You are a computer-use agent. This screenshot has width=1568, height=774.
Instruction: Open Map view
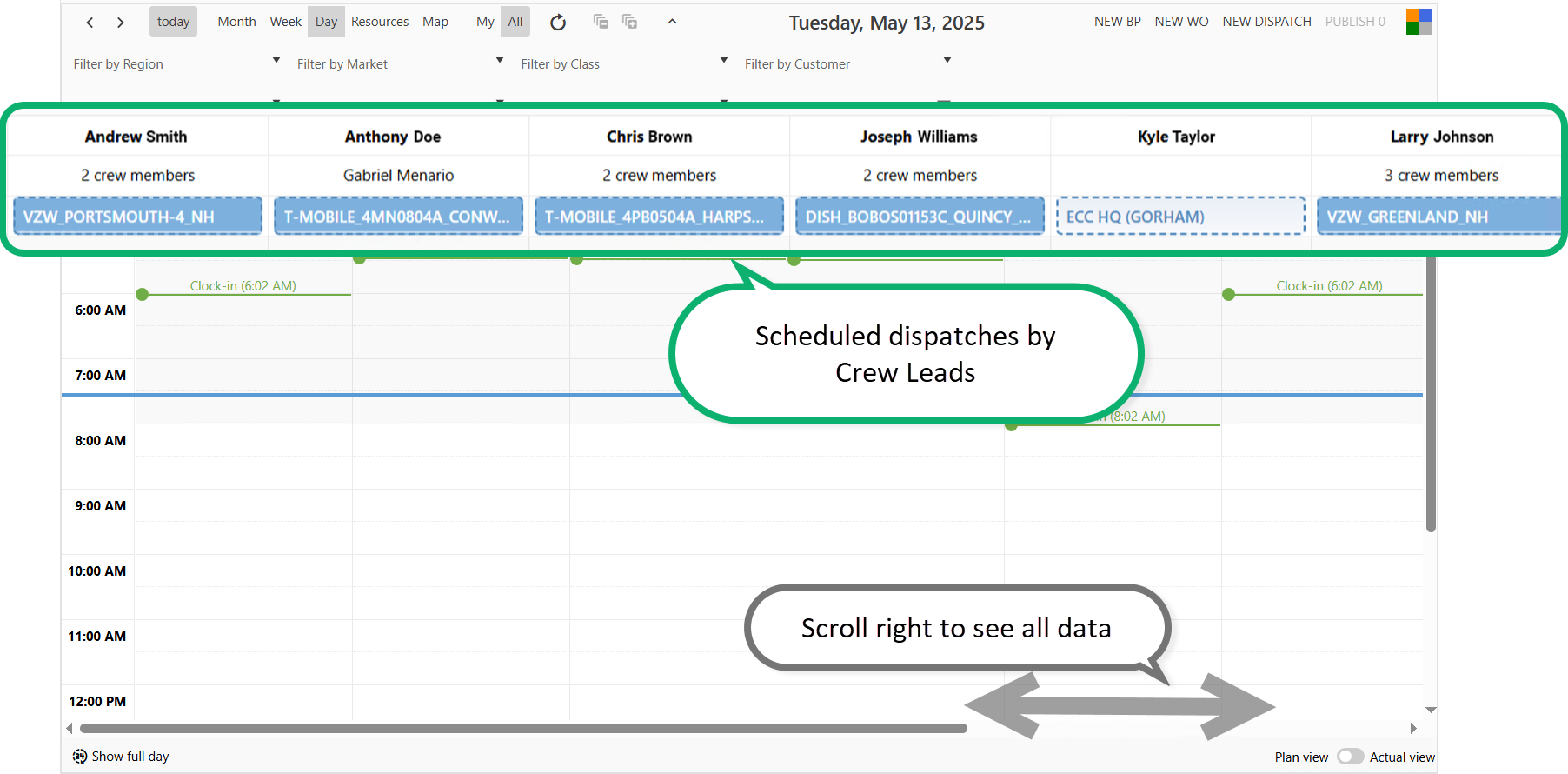435,22
